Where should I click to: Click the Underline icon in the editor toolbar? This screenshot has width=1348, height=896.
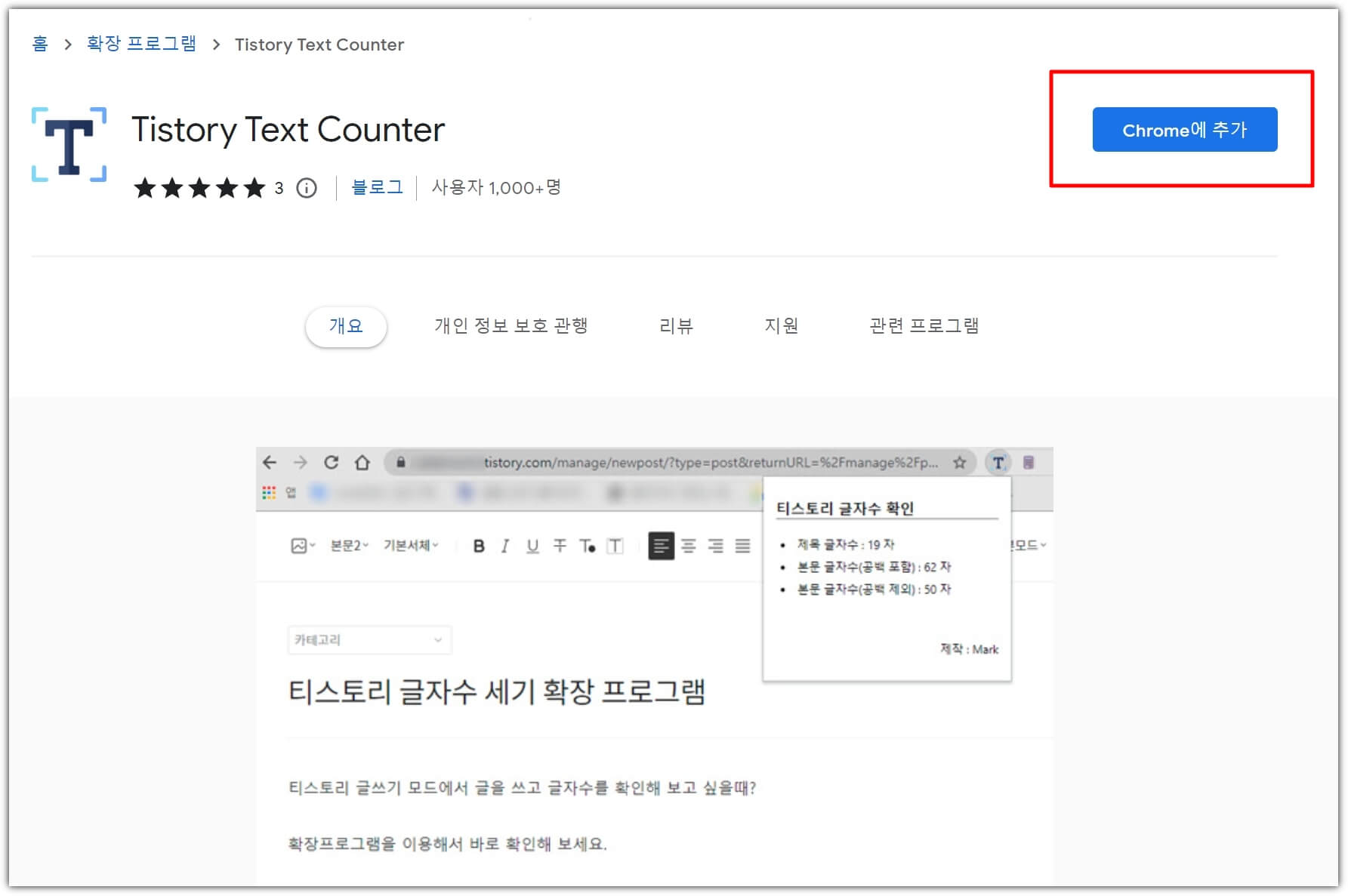(532, 546)
